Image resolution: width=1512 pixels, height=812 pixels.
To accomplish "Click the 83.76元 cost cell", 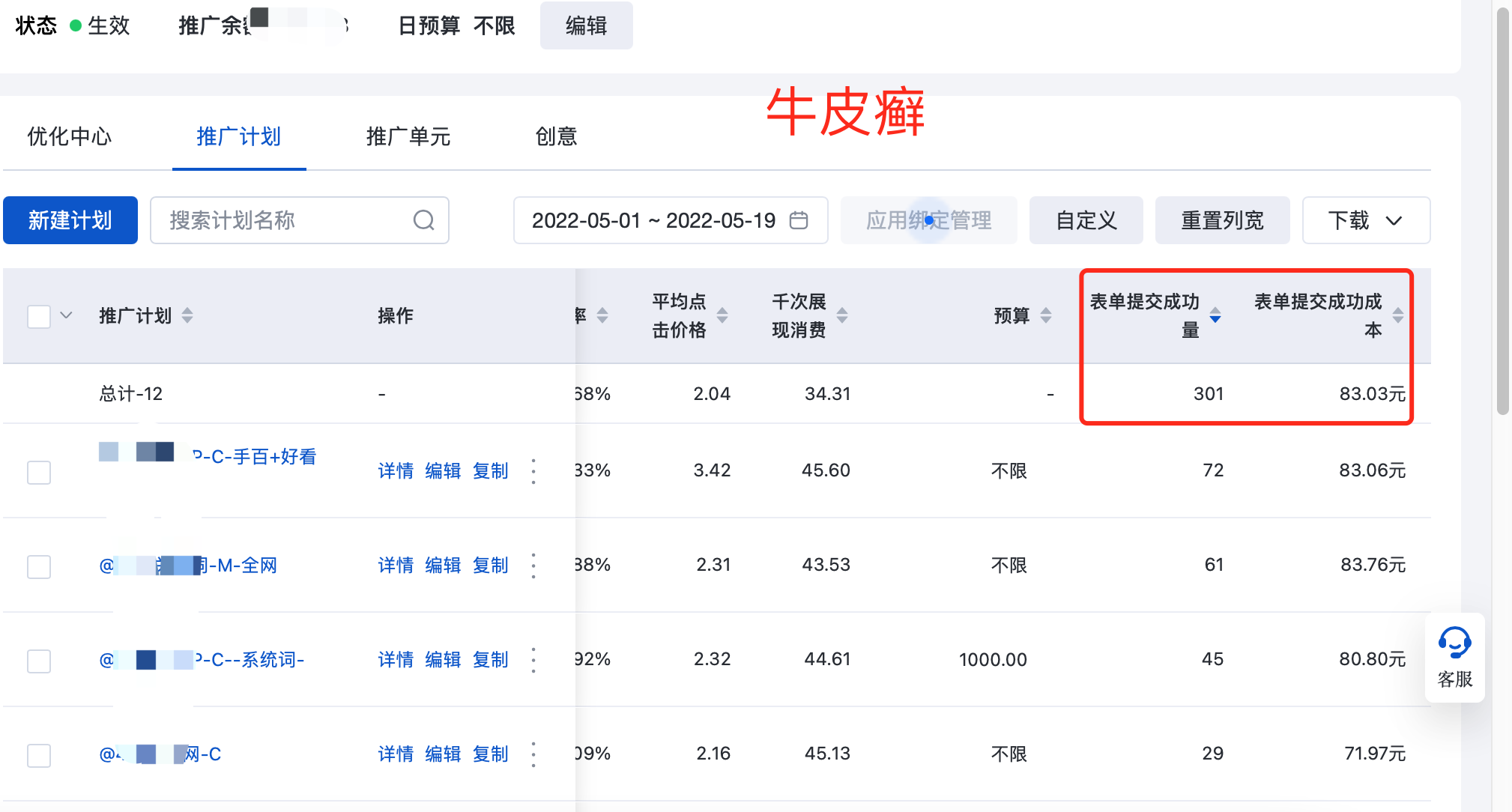I will point(1373,565).
